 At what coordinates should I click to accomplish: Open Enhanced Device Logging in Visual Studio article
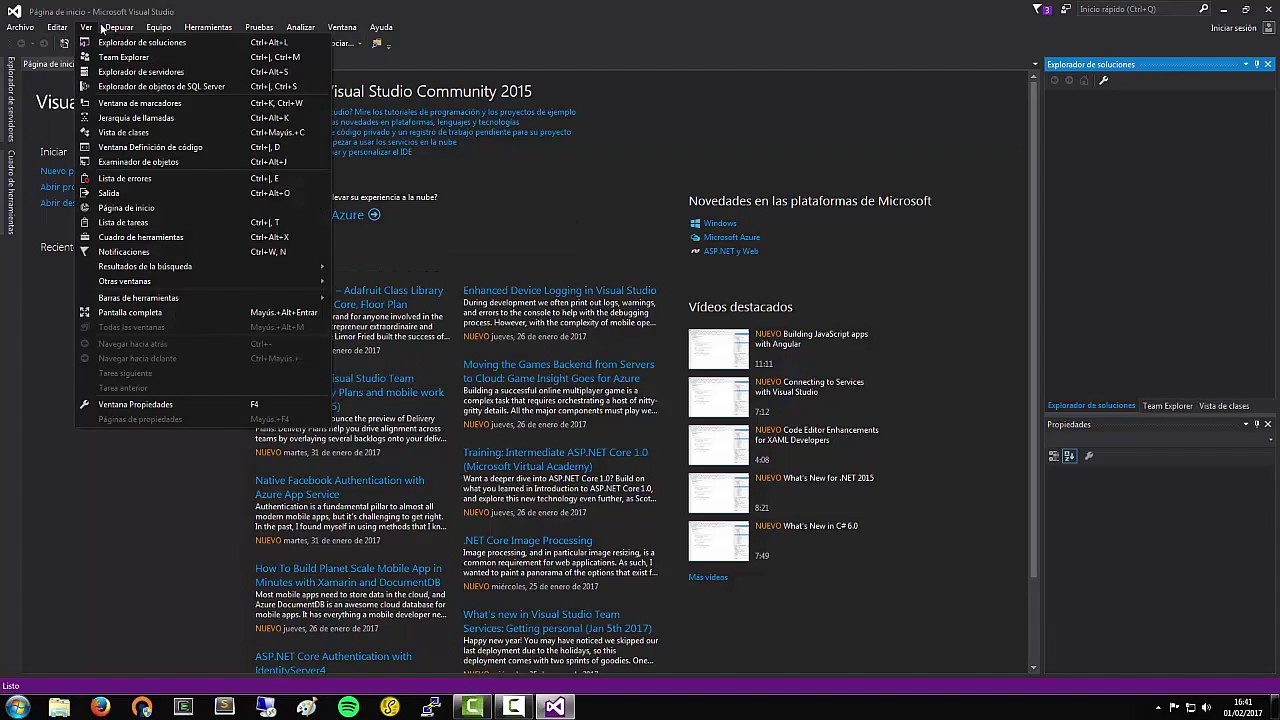559,290
